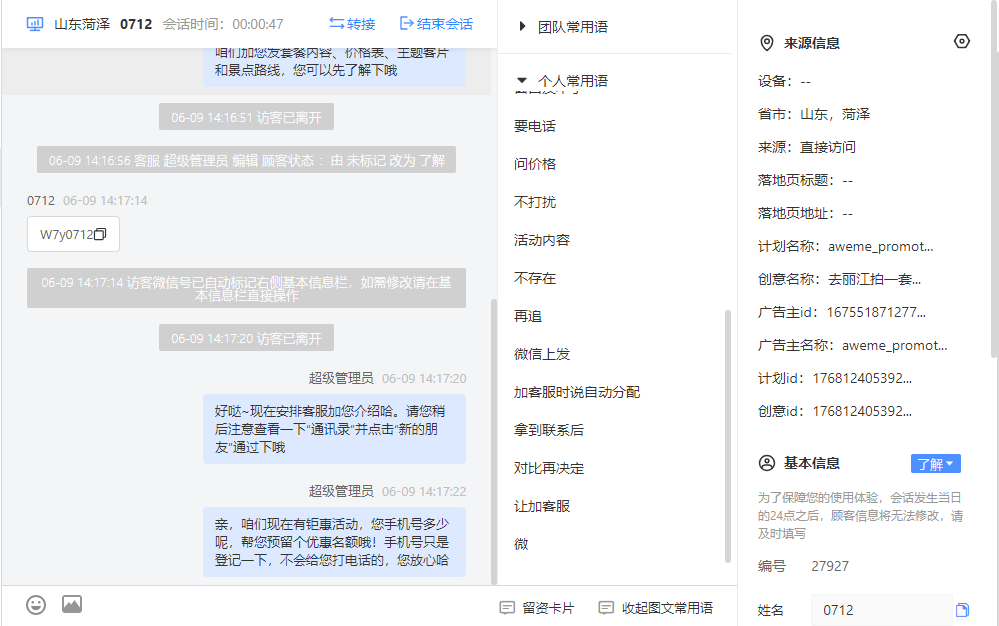Select the quick phrase 加客服时说自动分配
This screenshot has height=626, width=999.
tap(577, 392)
